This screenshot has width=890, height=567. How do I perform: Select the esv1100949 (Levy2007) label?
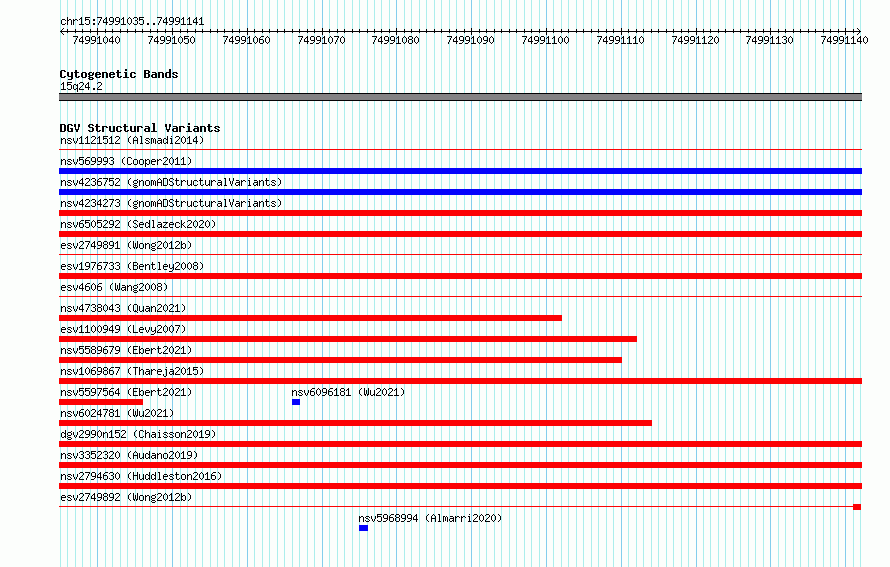click(123, 329)
